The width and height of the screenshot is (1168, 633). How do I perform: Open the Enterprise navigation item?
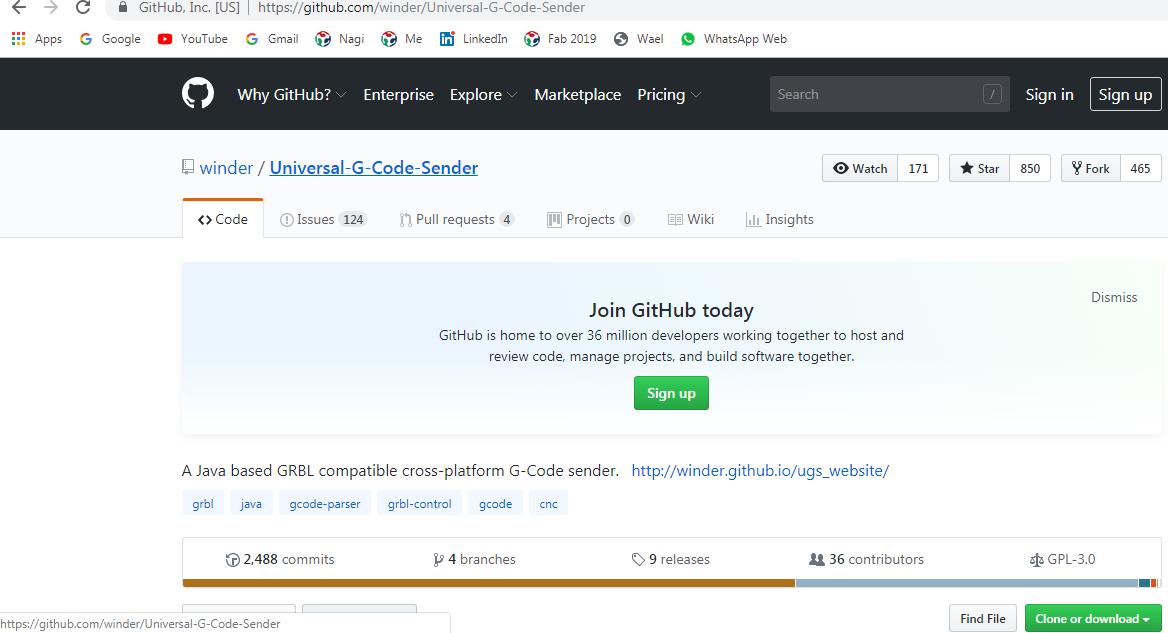[x=399, y=95]
